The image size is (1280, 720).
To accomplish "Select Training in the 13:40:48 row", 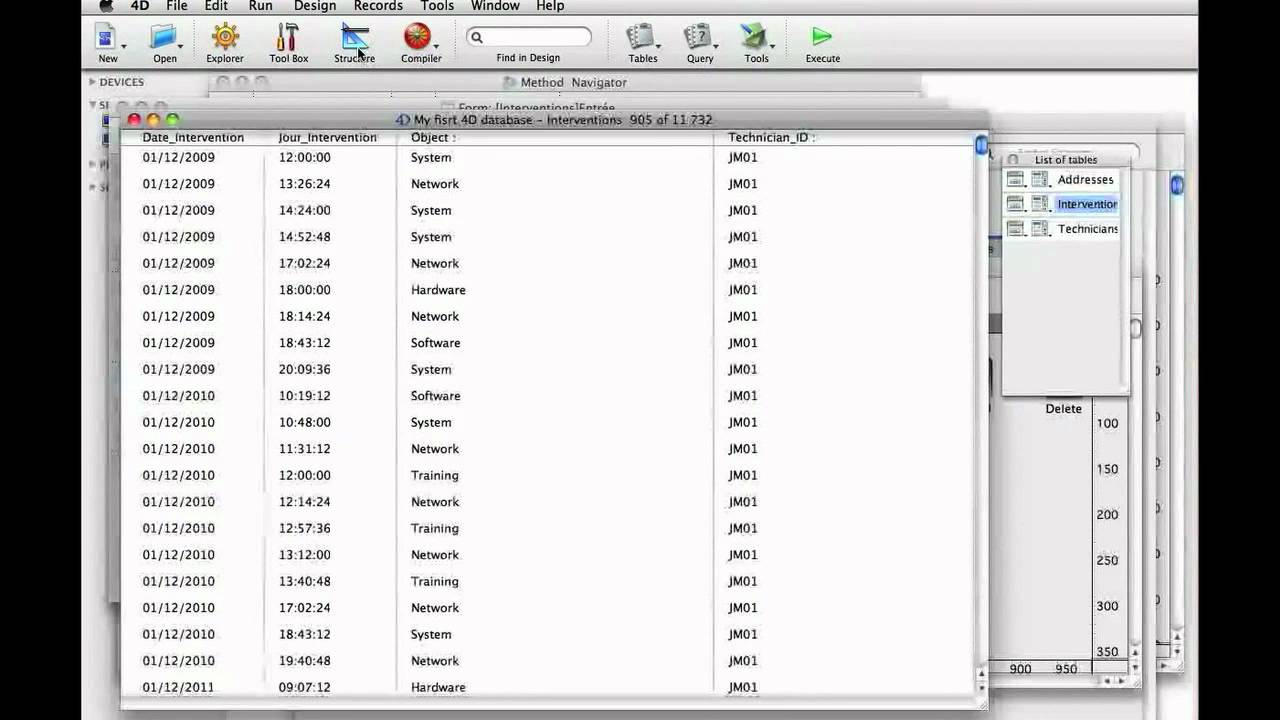I will pos(434,581).
